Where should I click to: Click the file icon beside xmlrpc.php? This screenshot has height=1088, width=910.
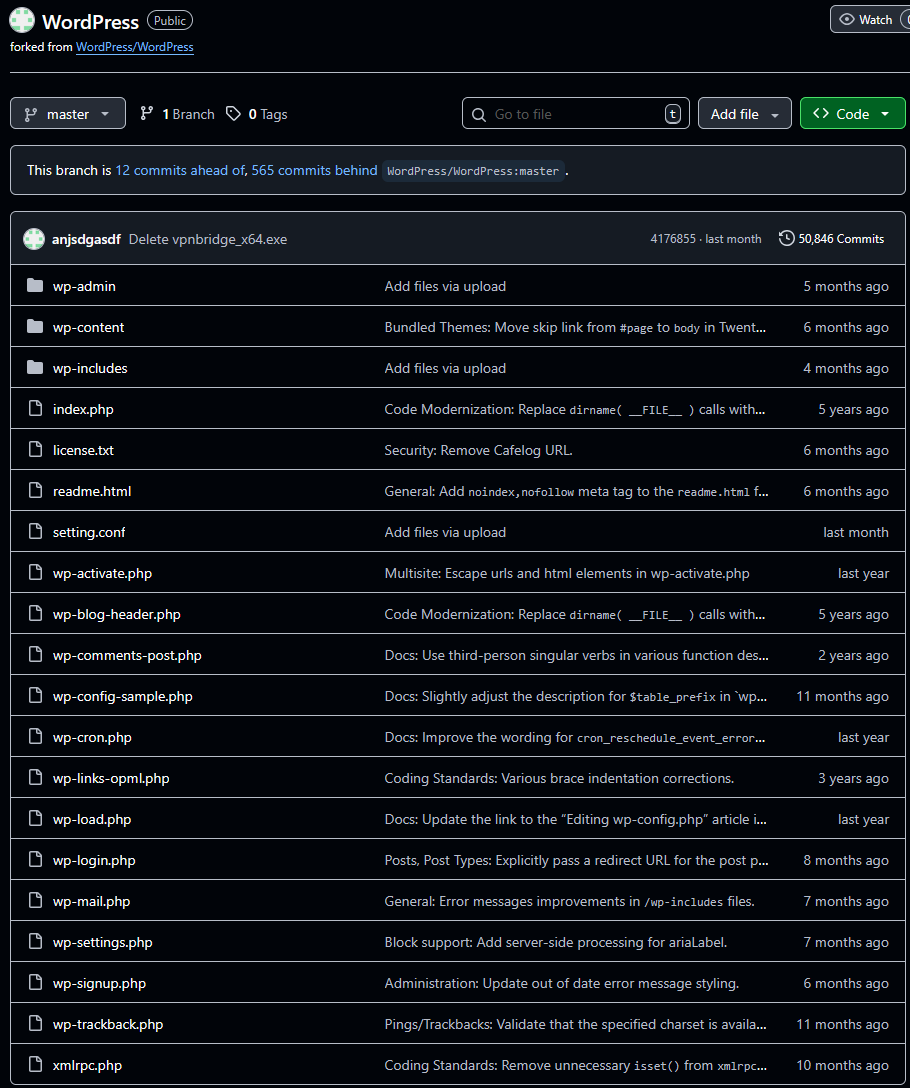35,1064
